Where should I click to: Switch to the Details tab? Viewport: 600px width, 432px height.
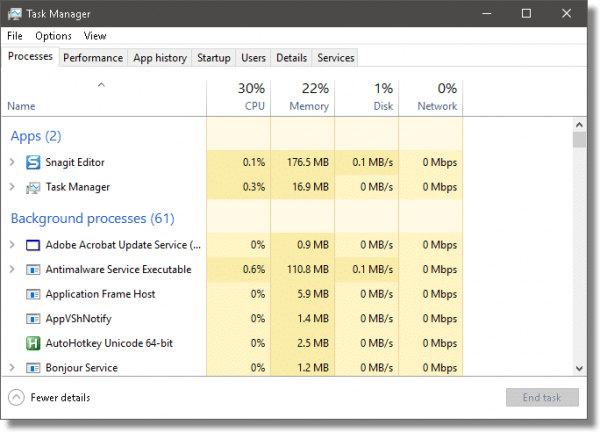pyautogui.click(x=291, y=58)
